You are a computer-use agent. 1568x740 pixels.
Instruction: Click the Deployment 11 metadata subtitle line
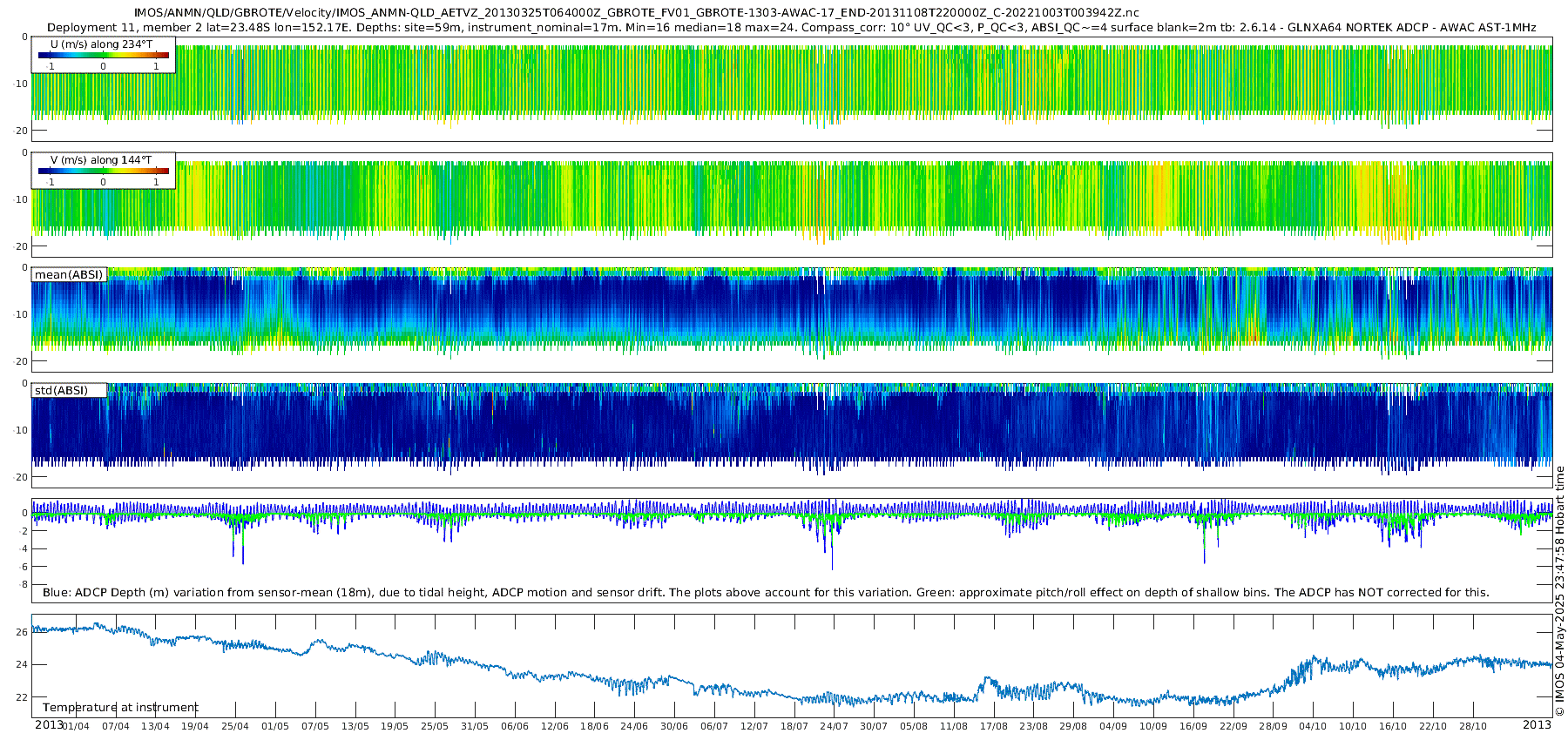point(791,28)
